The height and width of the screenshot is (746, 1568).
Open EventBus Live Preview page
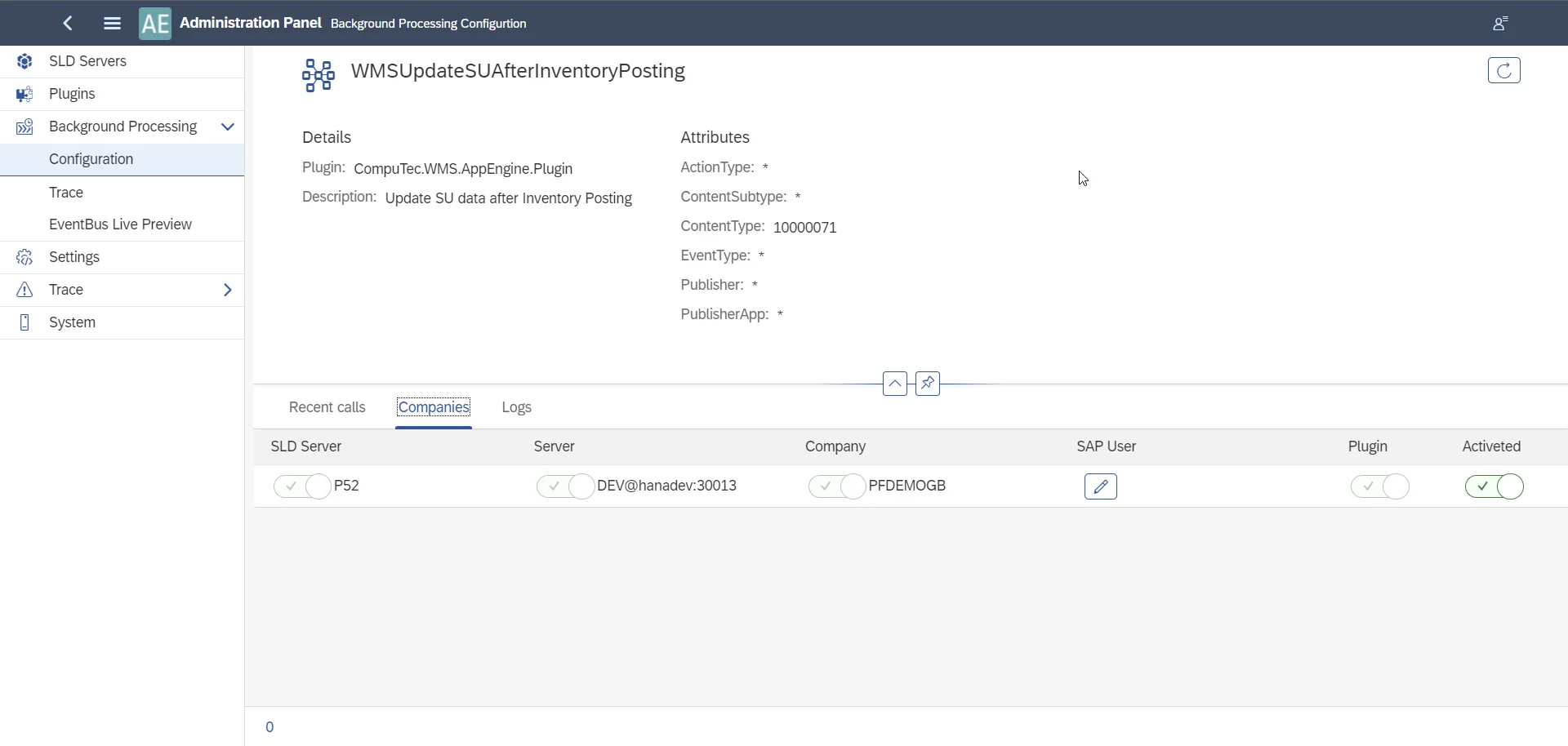(x=120, y=225)
